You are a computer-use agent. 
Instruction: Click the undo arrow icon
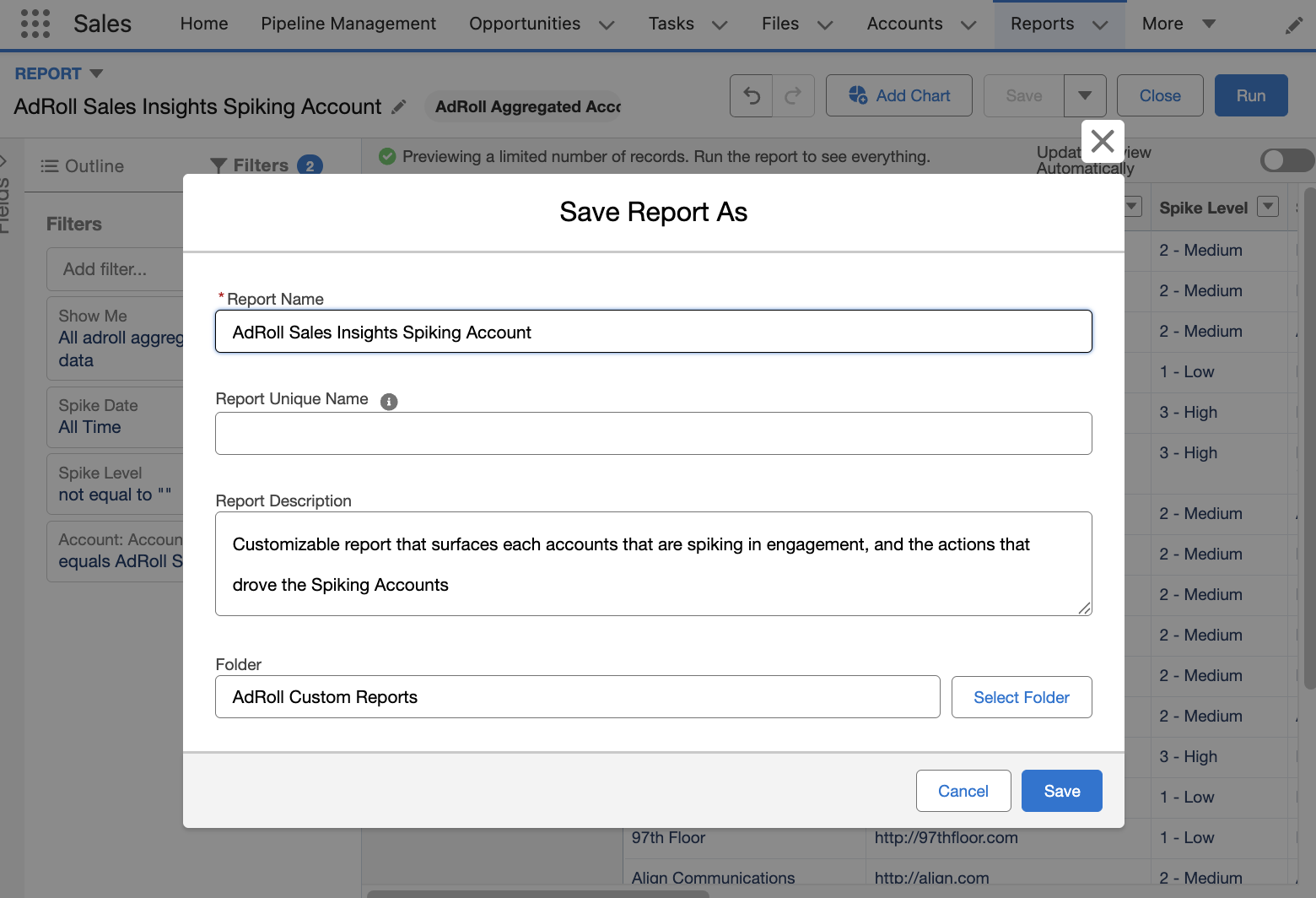(752, 96)
